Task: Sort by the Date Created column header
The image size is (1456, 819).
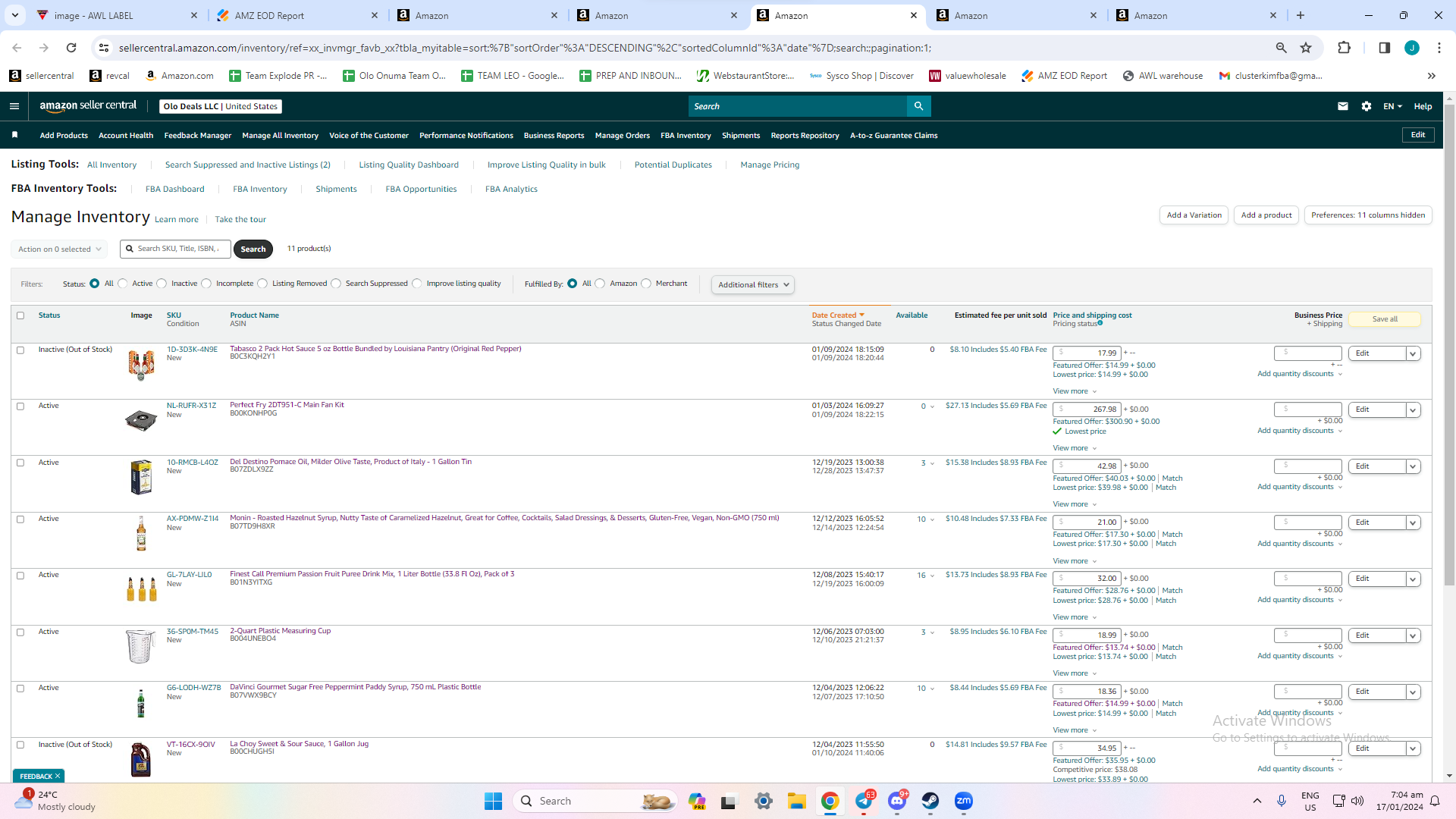Action: click(x=838, y=315)
